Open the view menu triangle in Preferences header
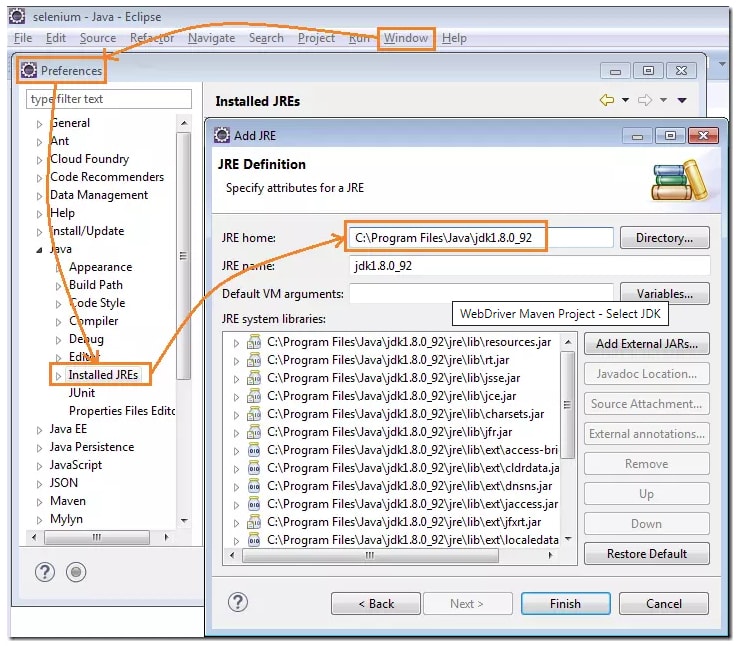This screenshot has width=741, height=646. click(682, 100)
